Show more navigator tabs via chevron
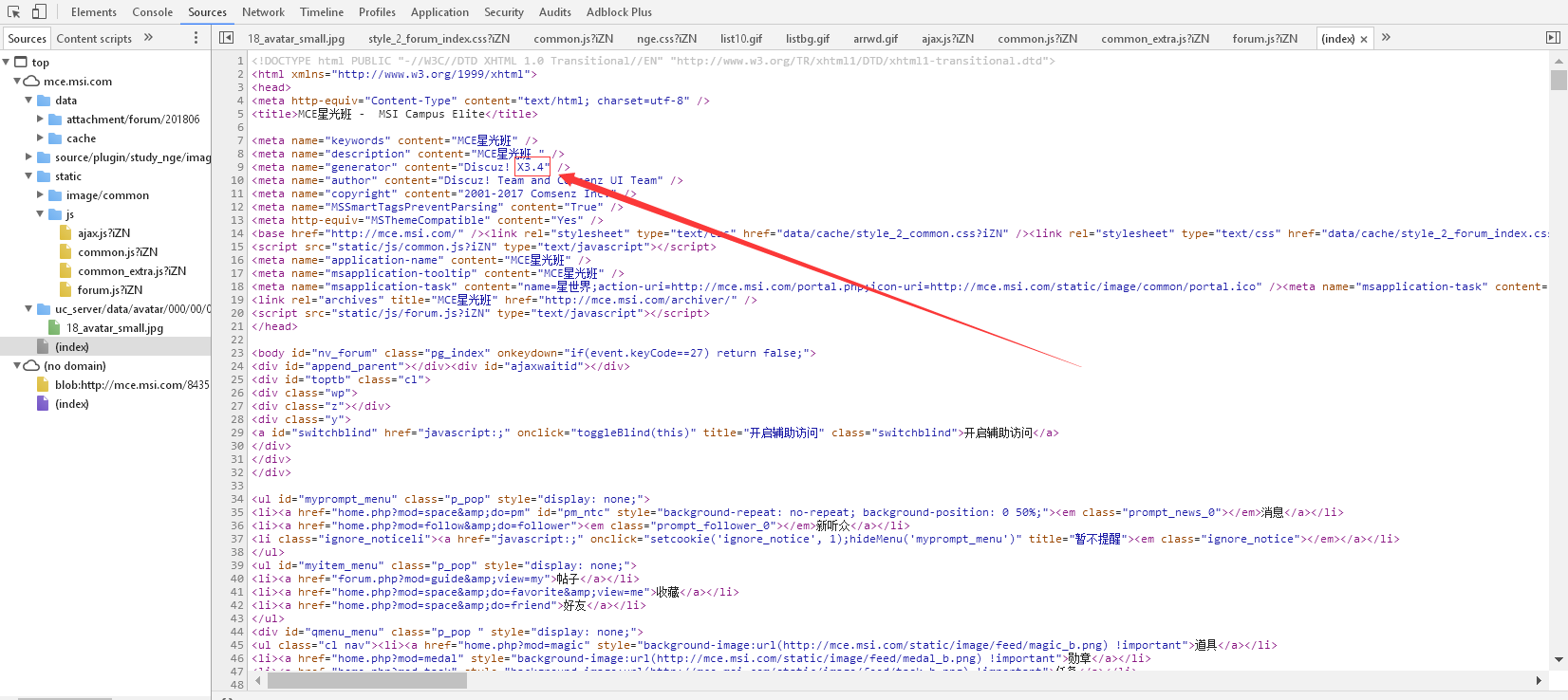The height and width of the screenshot is (700, 1568). point(148,38)
